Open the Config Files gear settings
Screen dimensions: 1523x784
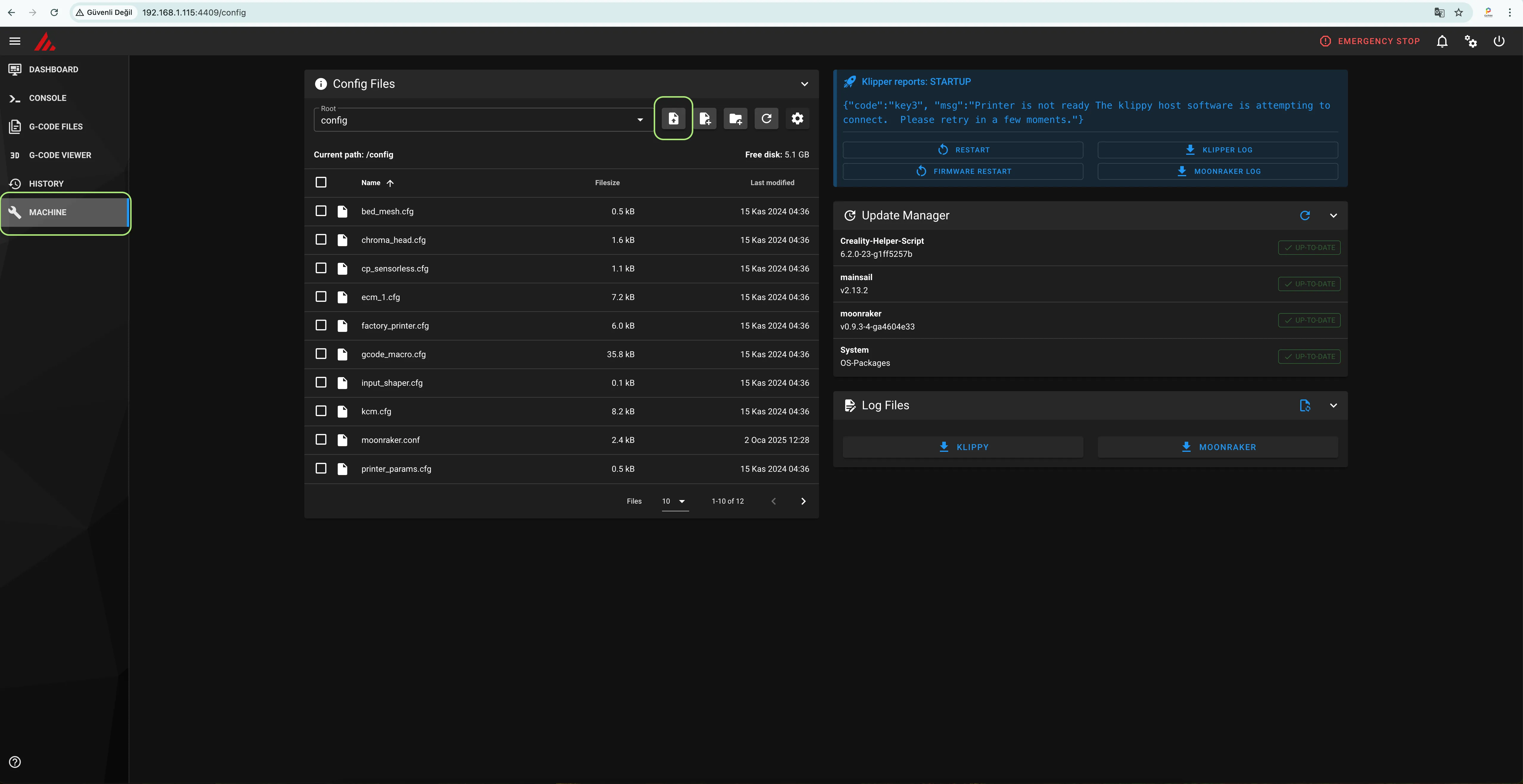click(x=798, y=119)
